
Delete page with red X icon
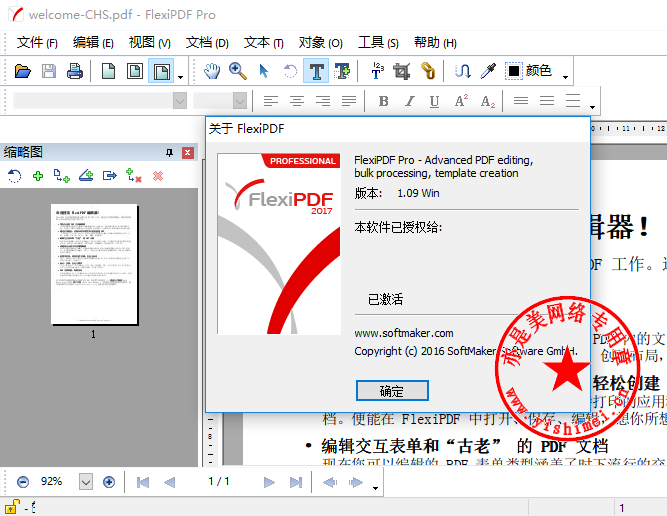tap(158, 176)
